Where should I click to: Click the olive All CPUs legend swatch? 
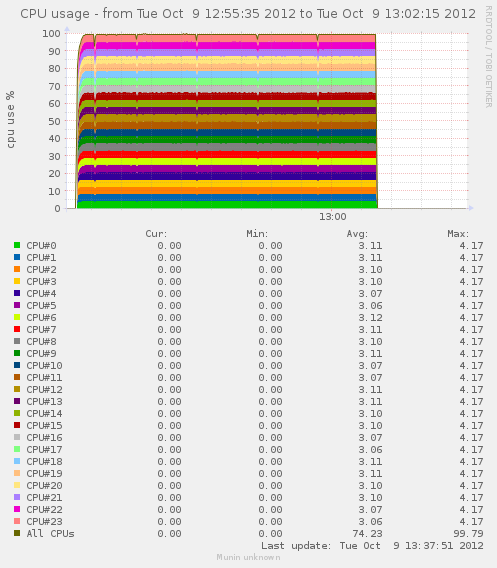(x=17, y=533)
